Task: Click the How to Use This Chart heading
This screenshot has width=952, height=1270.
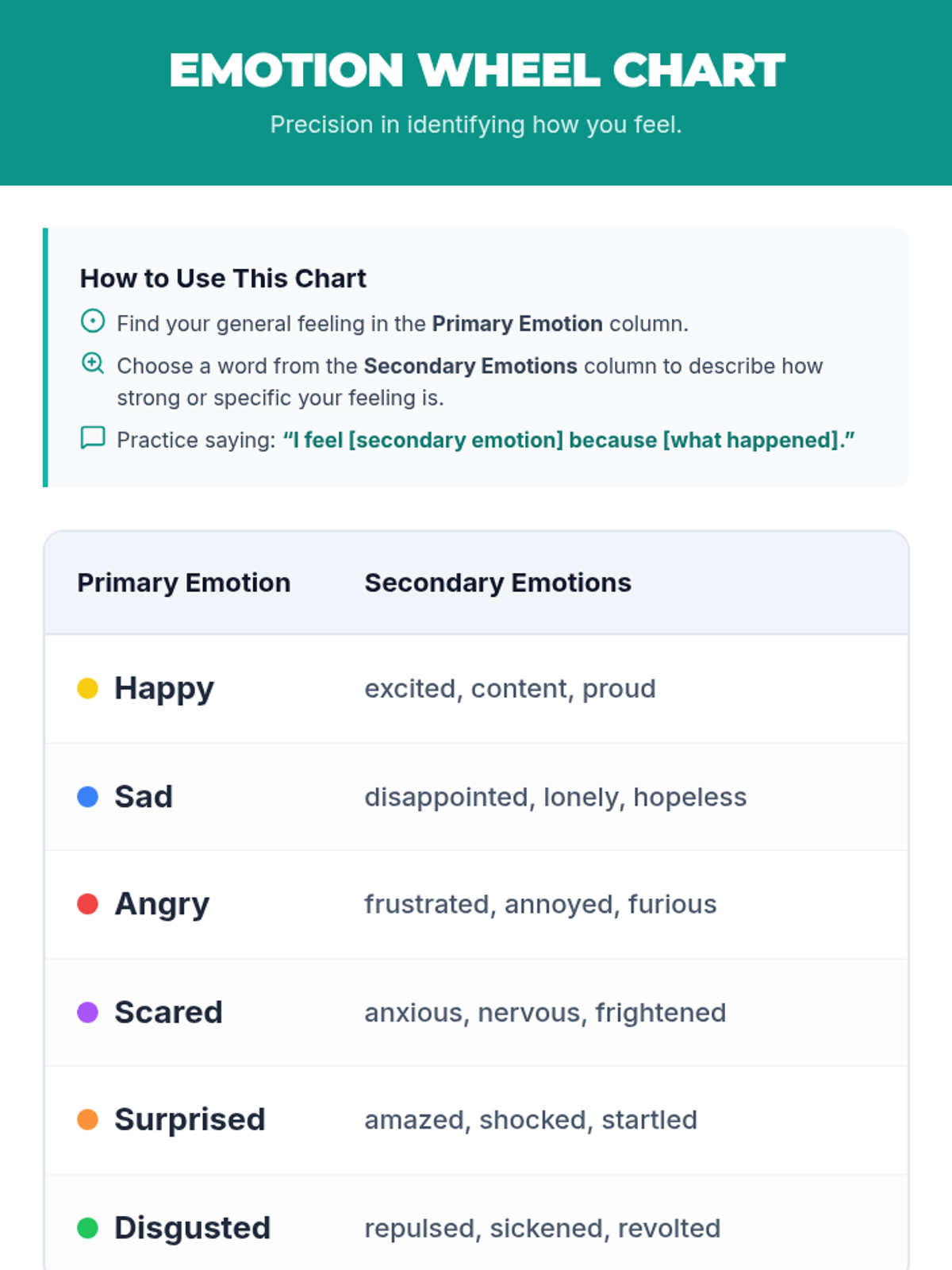Action: (x=223, y=279)
